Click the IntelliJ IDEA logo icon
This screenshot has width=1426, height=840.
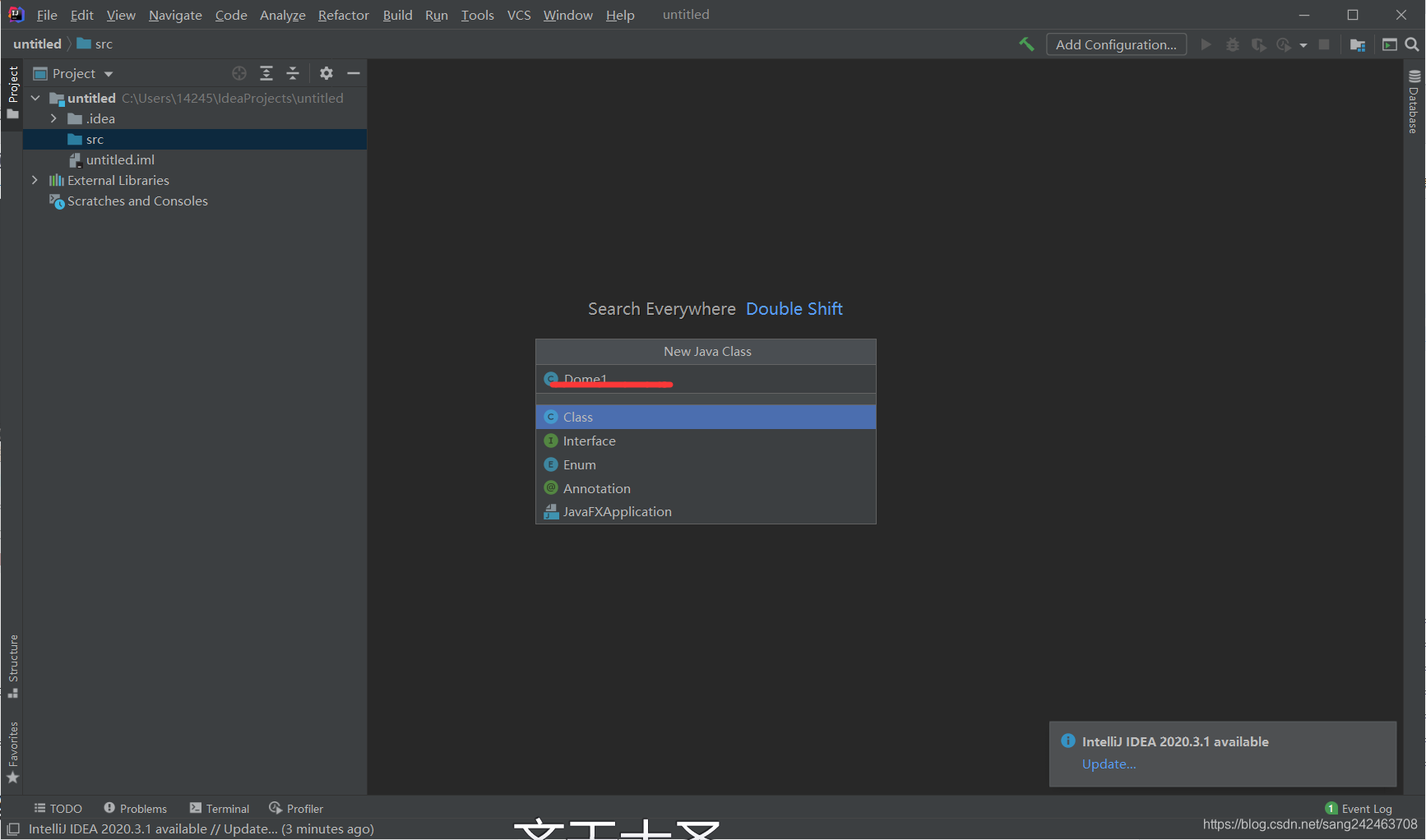[16, 14]
